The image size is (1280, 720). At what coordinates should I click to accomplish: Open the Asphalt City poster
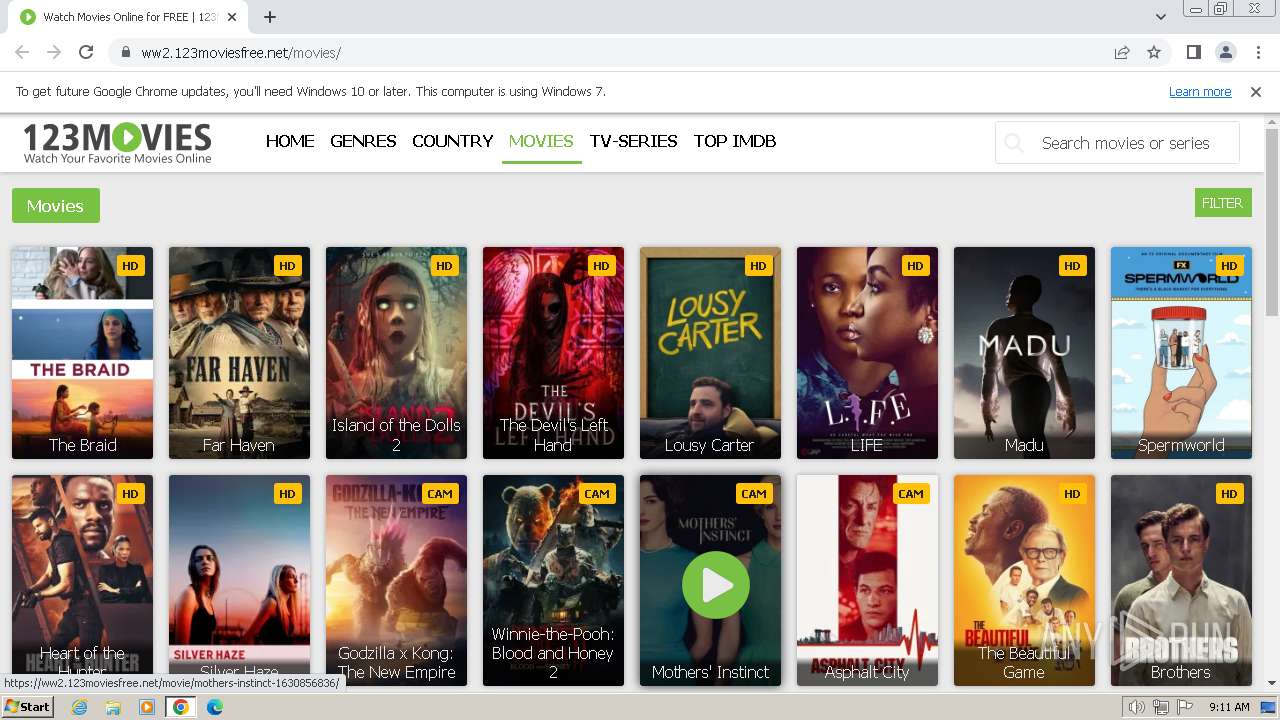pyautogui.click(x=867, y=580)
